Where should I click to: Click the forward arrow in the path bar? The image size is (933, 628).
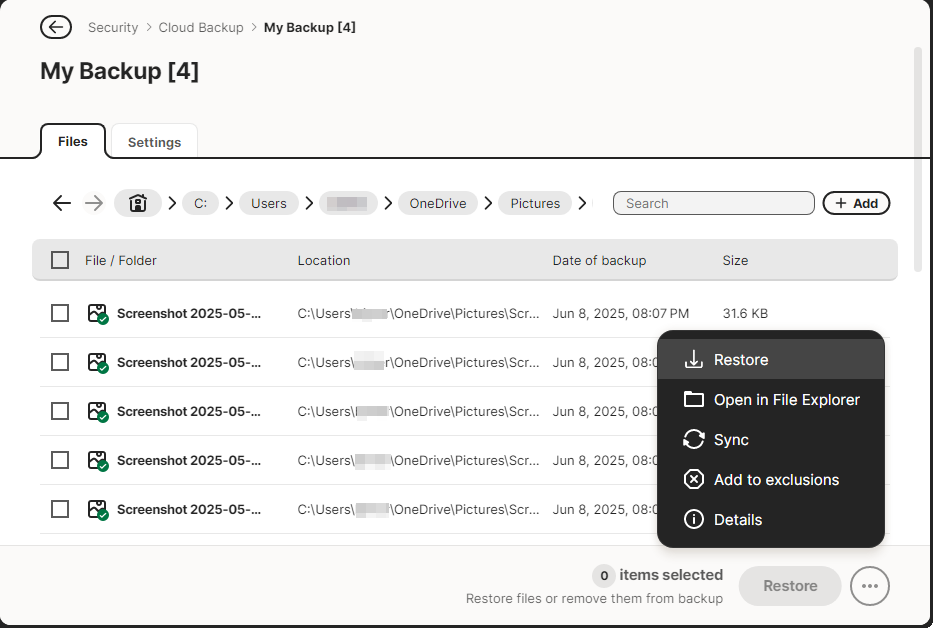(94, 203)
